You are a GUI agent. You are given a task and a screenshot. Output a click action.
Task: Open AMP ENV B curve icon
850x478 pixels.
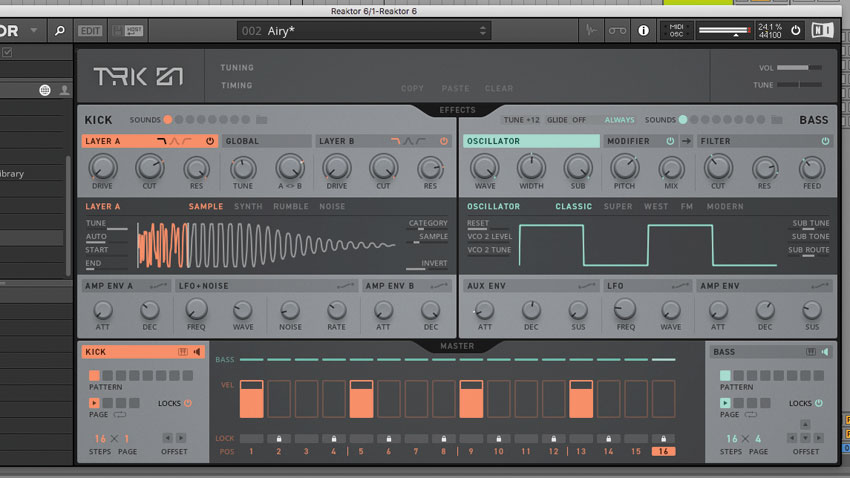pyautogui.click(x=439, y=286)
